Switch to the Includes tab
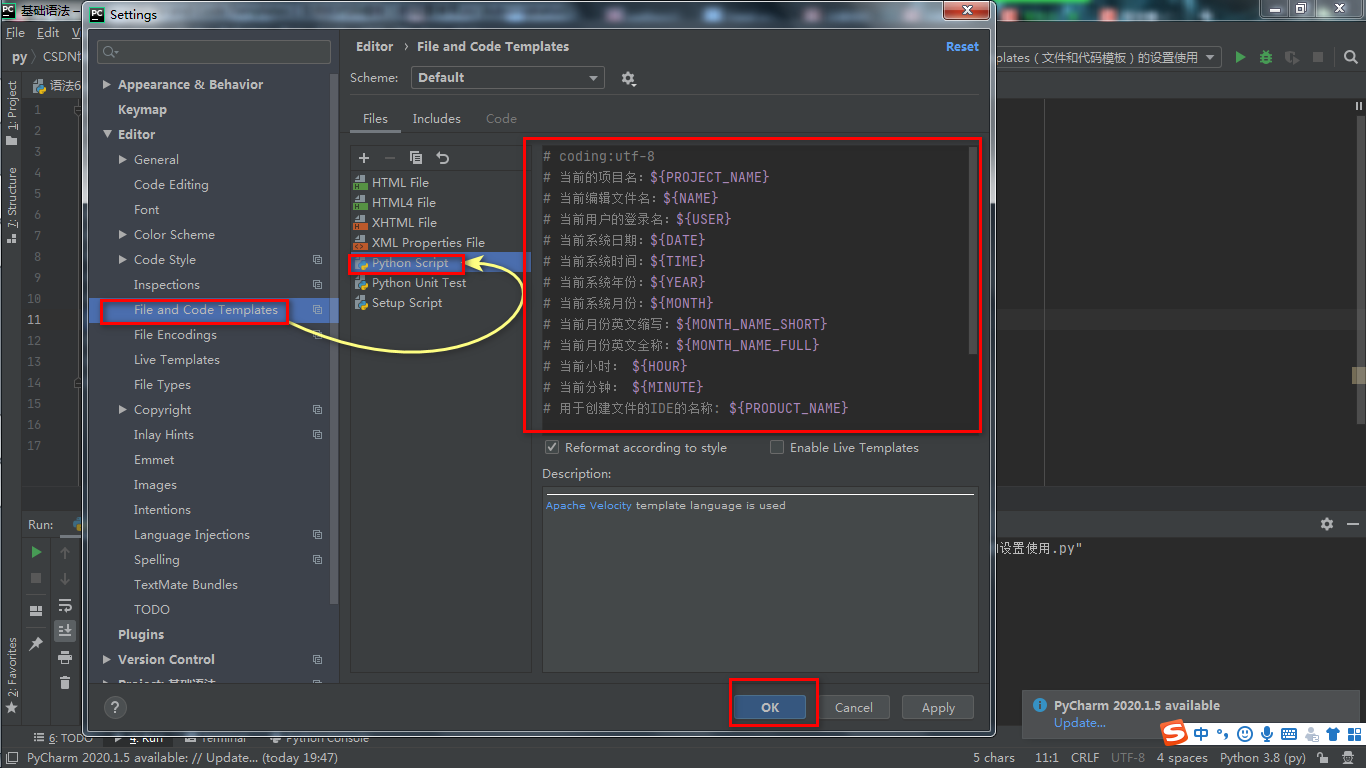 [x=436, y=118]
